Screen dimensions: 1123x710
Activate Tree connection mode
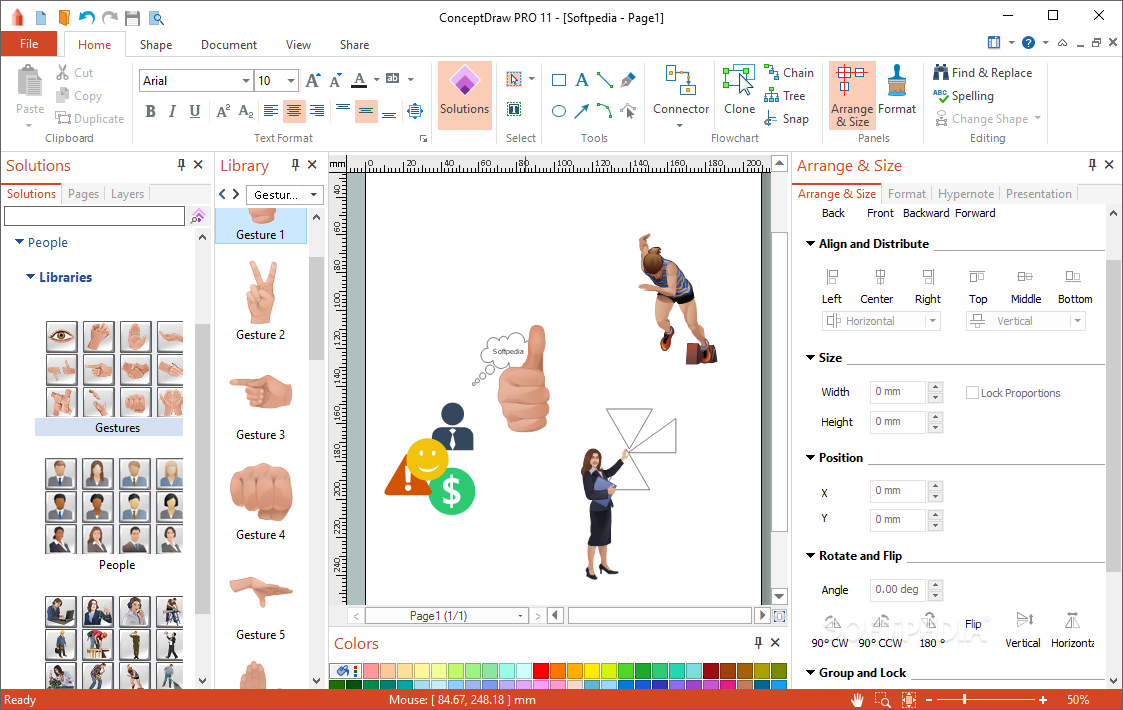tap(785, 95)
